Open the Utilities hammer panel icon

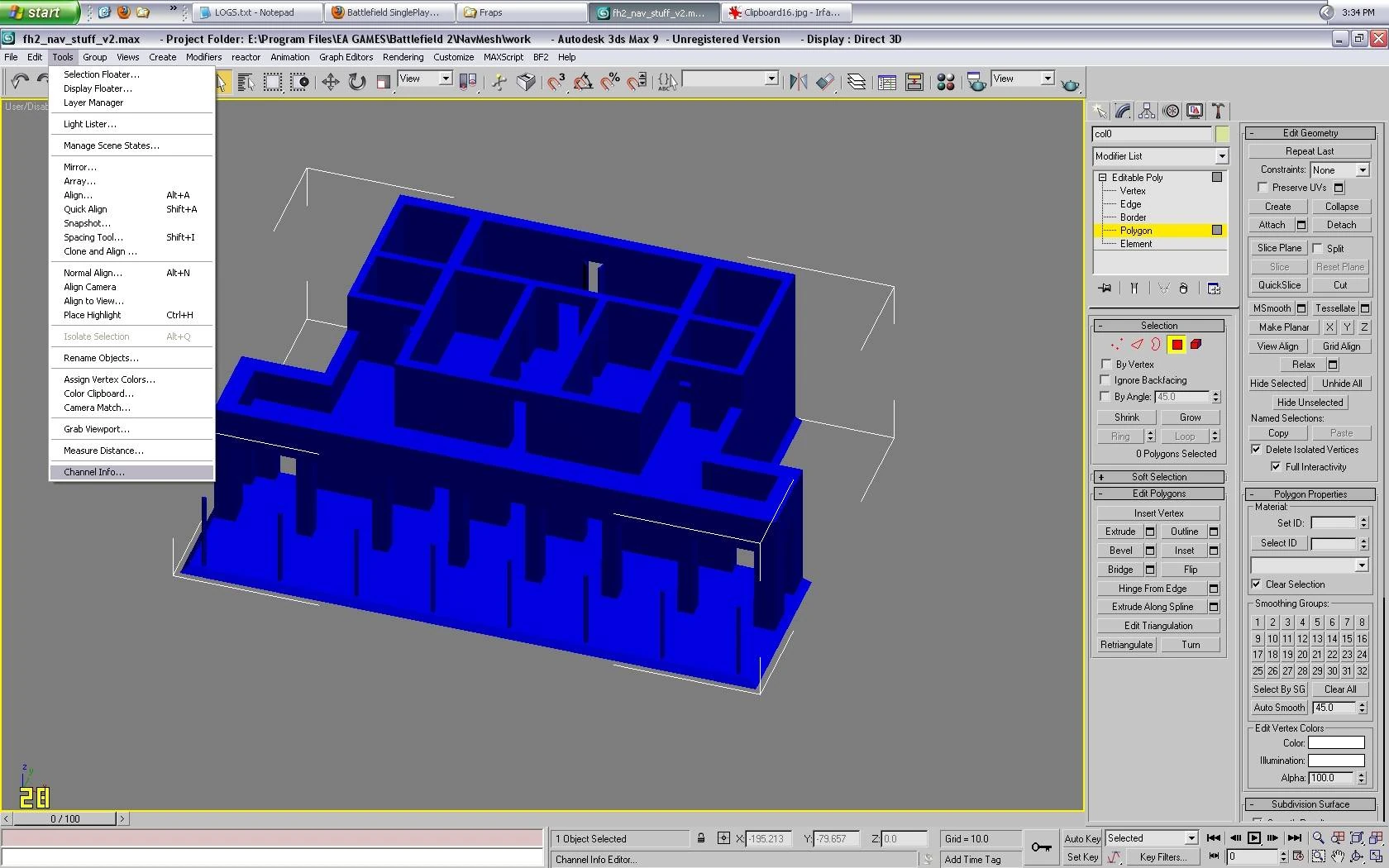point(1218,112)
